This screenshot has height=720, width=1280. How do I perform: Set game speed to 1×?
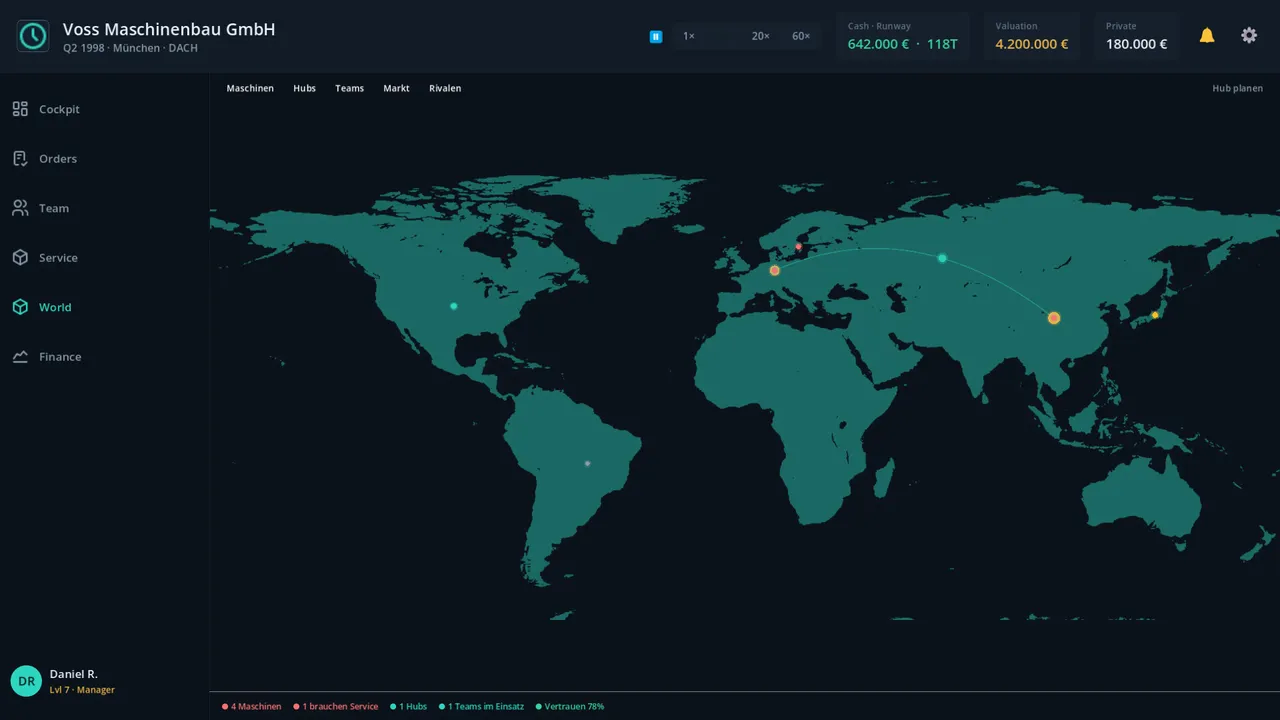point(689,36)
